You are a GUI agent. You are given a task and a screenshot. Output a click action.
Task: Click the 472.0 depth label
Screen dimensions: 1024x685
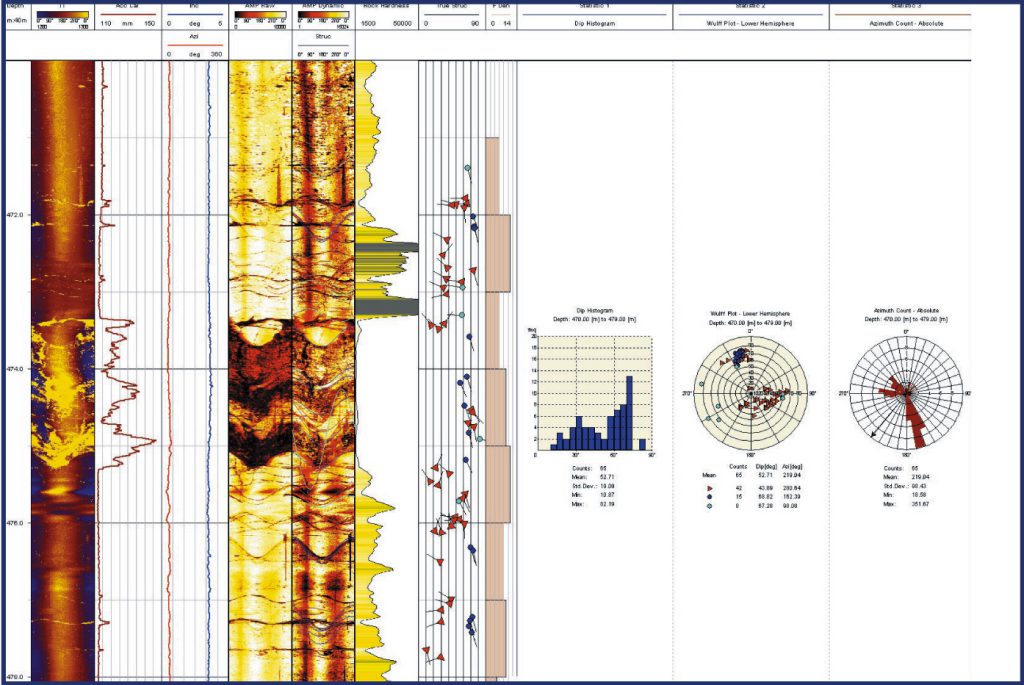coord(16,214)
